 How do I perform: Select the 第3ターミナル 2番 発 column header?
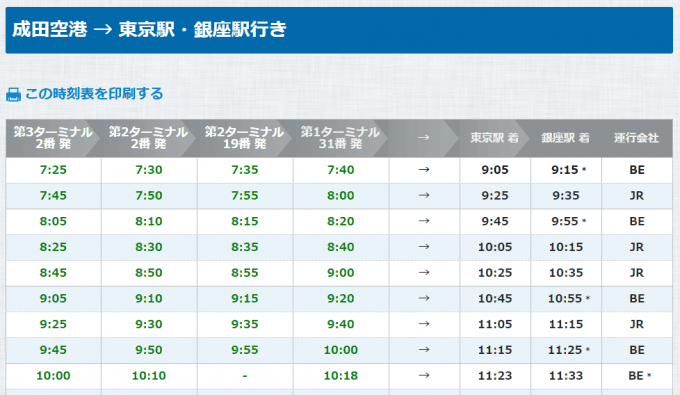coord(53,138)
